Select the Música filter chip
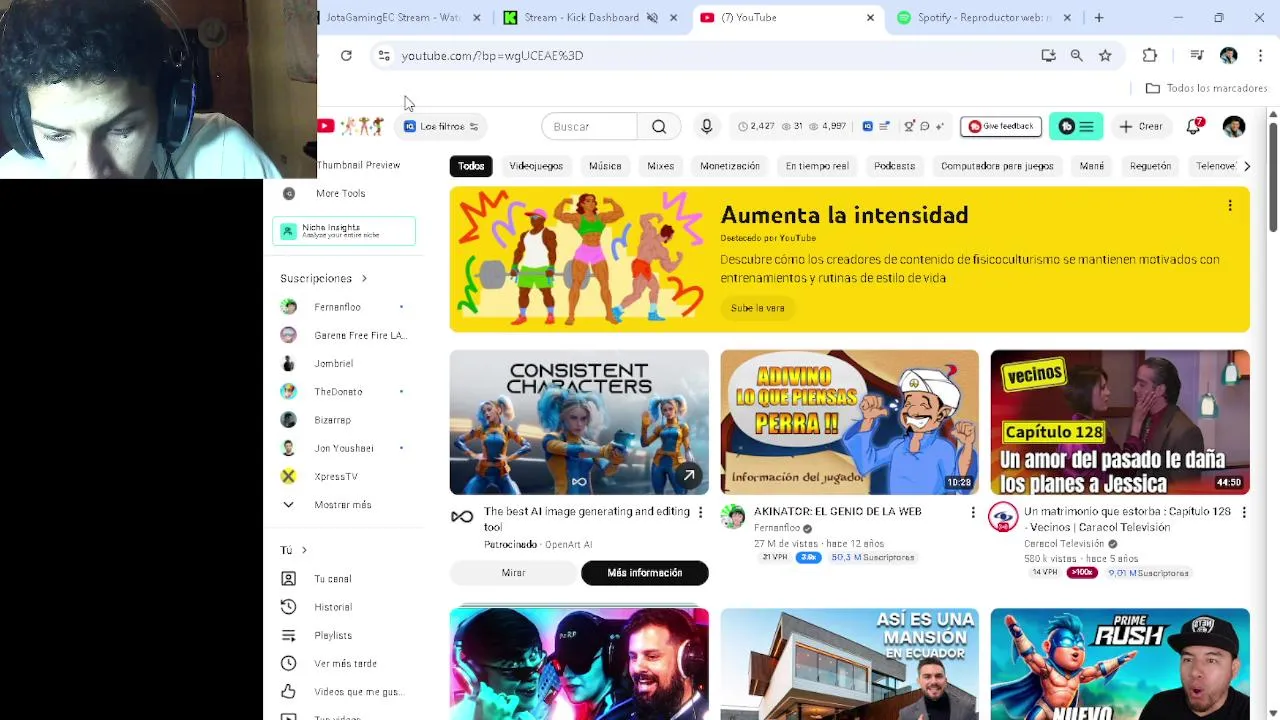Viewport: 1280px width, 720px height. pos(605,166)
